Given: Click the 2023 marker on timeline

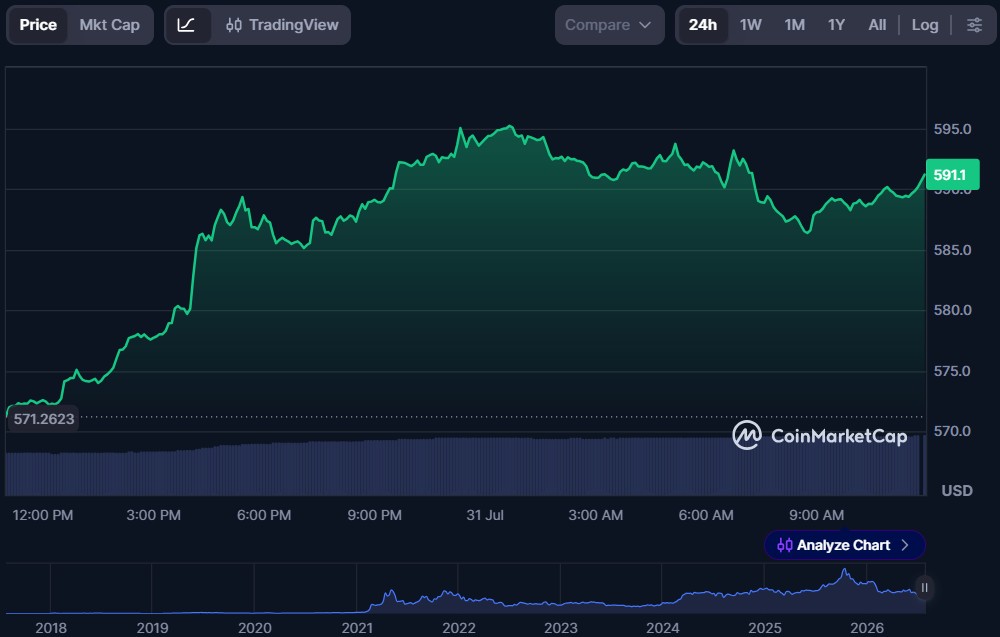Looking at the screenshot, I should 561,628.
